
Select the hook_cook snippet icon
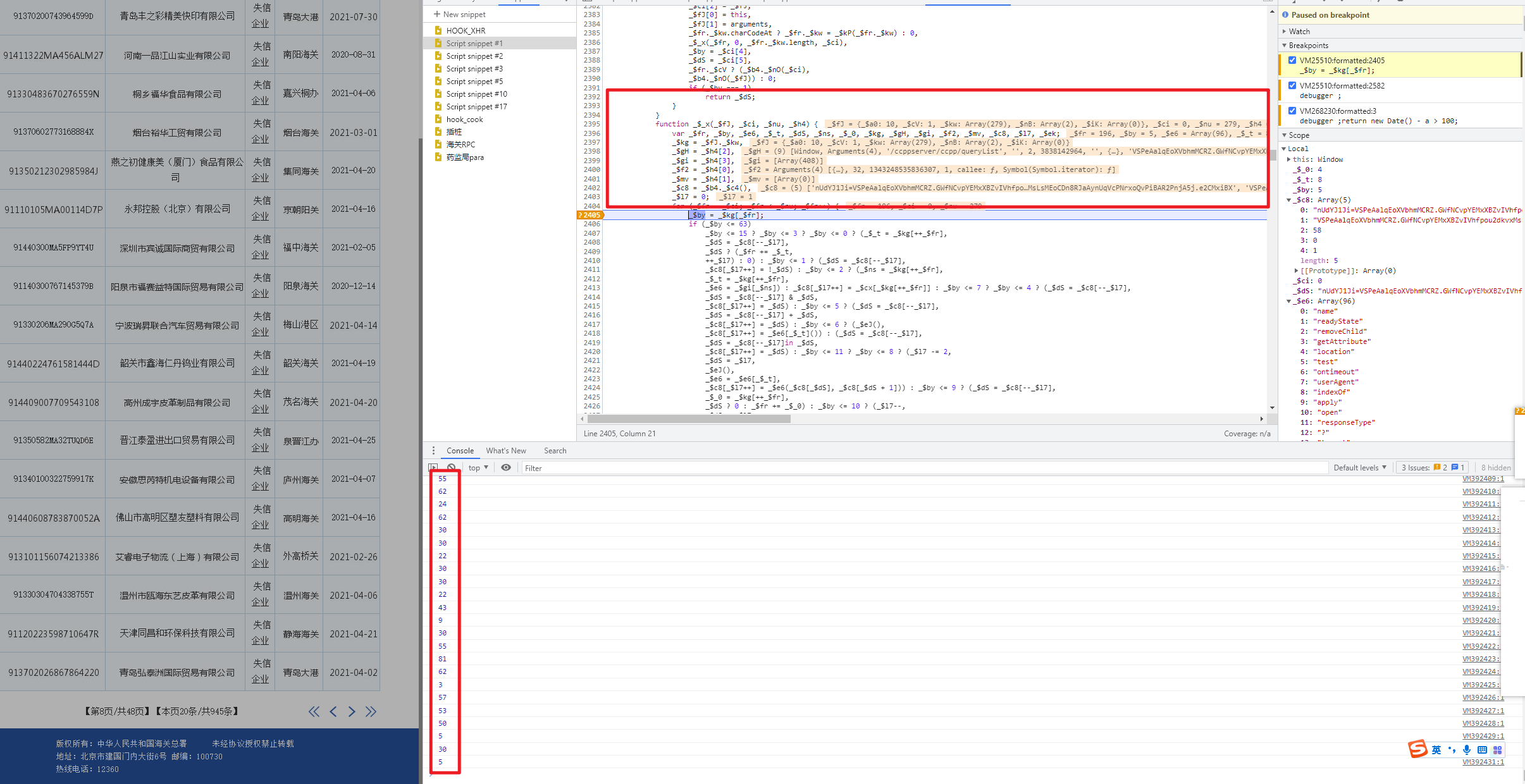[x=438, y=119]
